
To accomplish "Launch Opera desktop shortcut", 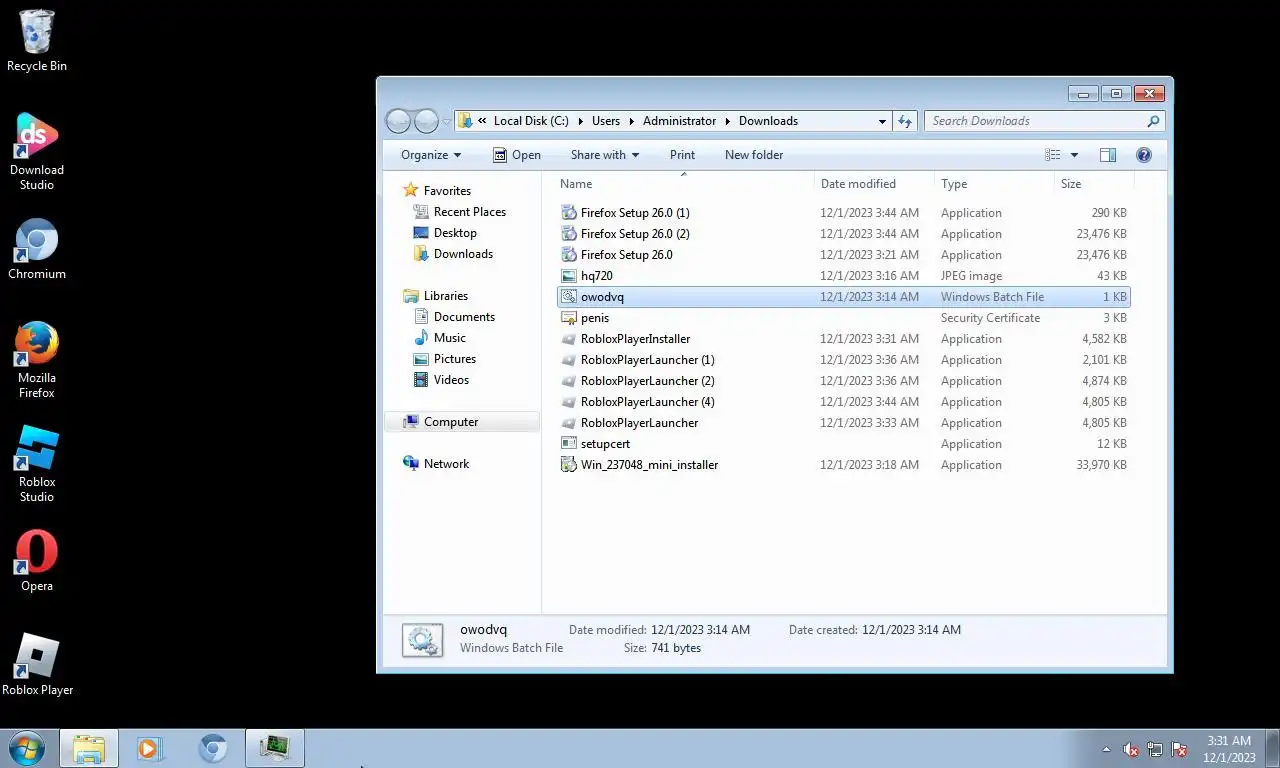I will click(37, 561).
